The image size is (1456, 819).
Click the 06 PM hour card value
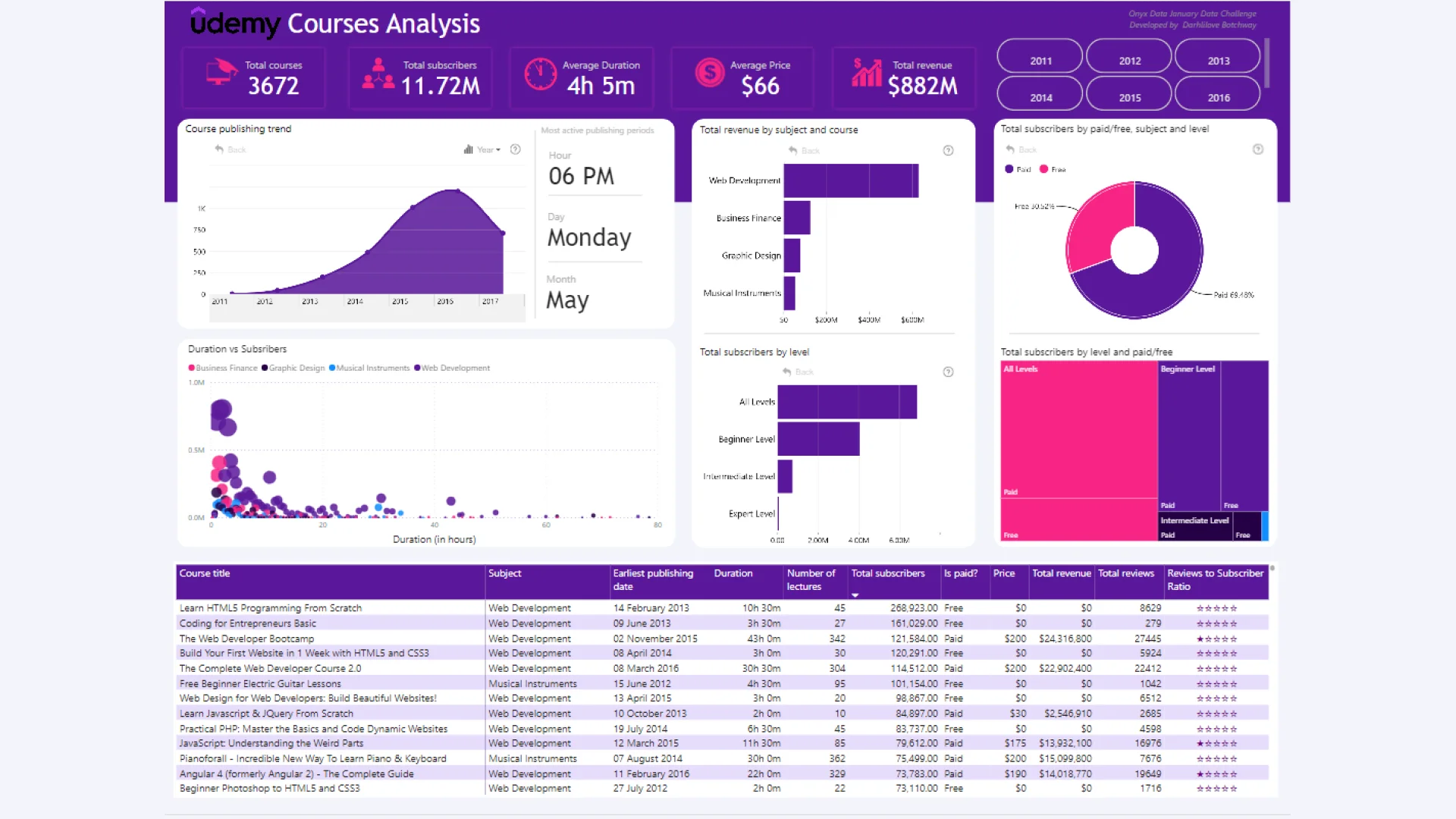(581, 176)
